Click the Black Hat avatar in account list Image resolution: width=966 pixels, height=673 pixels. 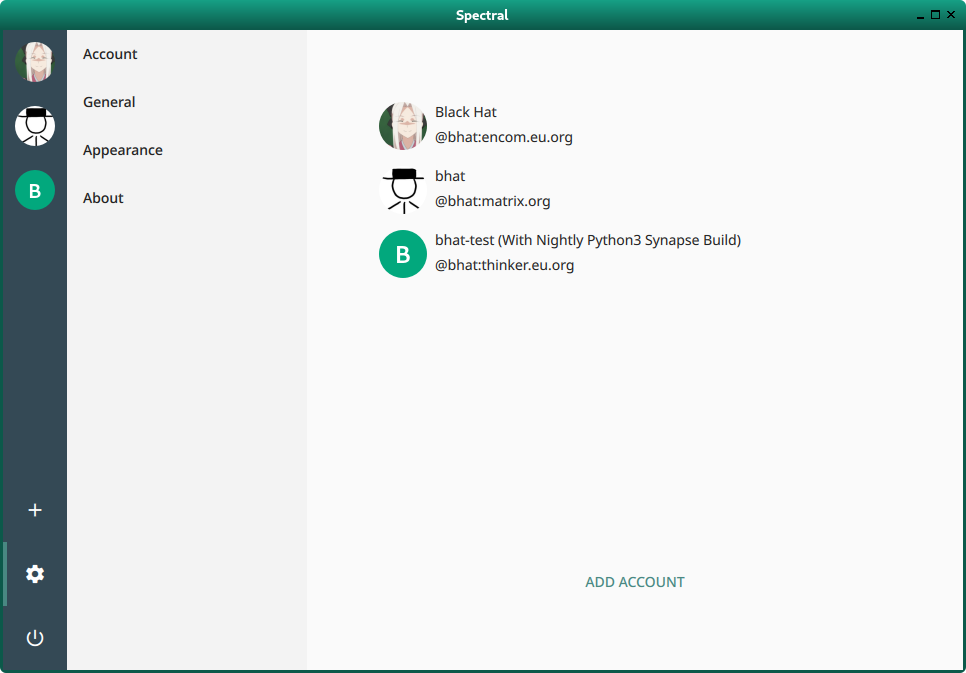tap(403, 126)
